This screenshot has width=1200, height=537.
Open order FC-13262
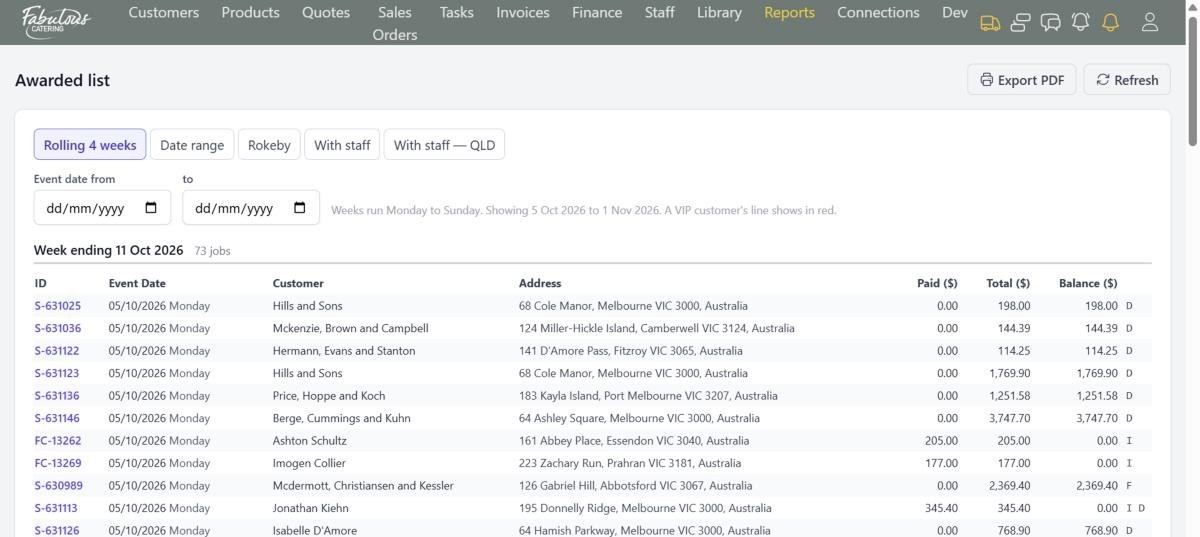click(58, 441)
